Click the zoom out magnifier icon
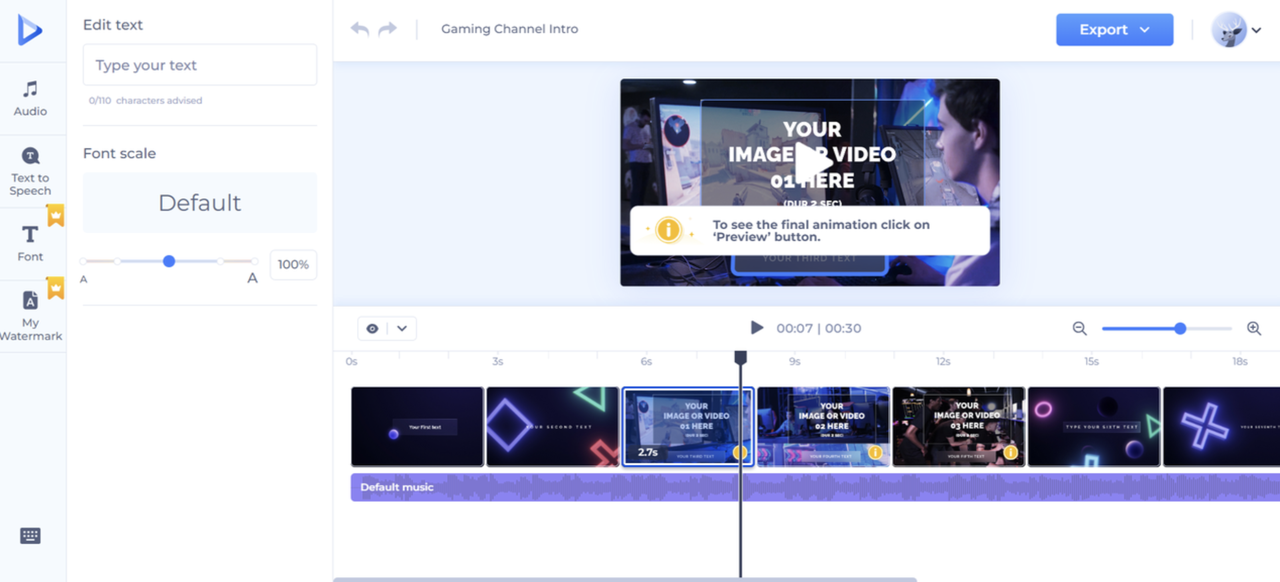Viewport: 1280px width, 582px height. point(1080,328)
